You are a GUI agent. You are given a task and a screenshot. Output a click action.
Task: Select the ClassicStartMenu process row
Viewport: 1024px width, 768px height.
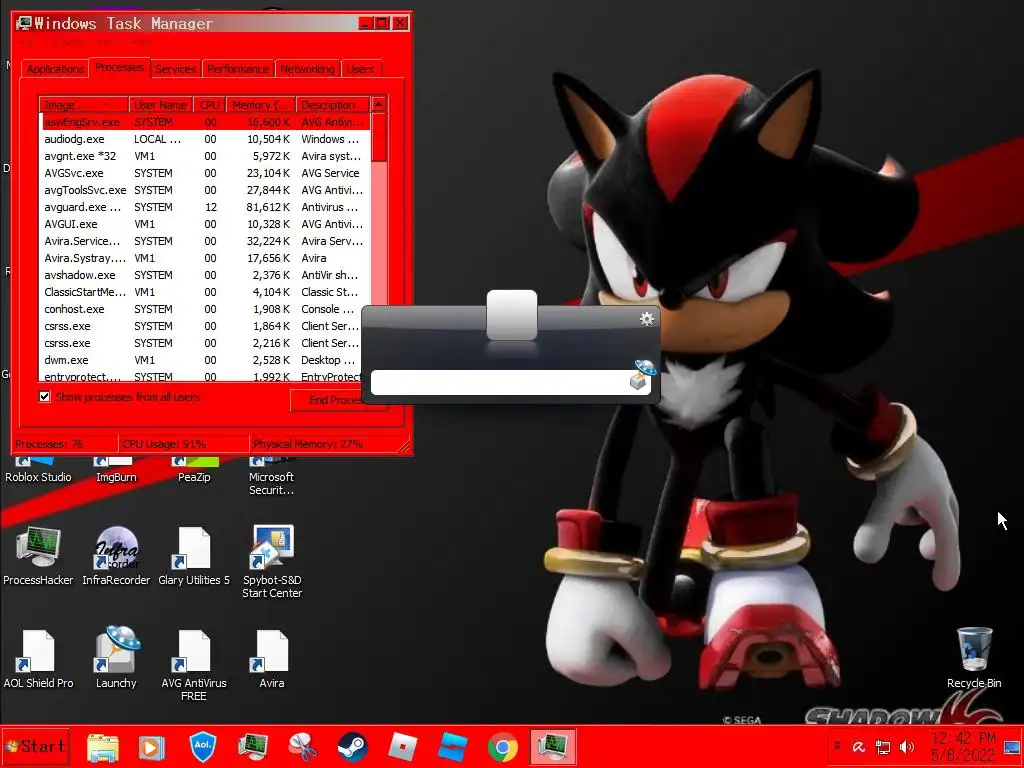(x=204, y=292)
